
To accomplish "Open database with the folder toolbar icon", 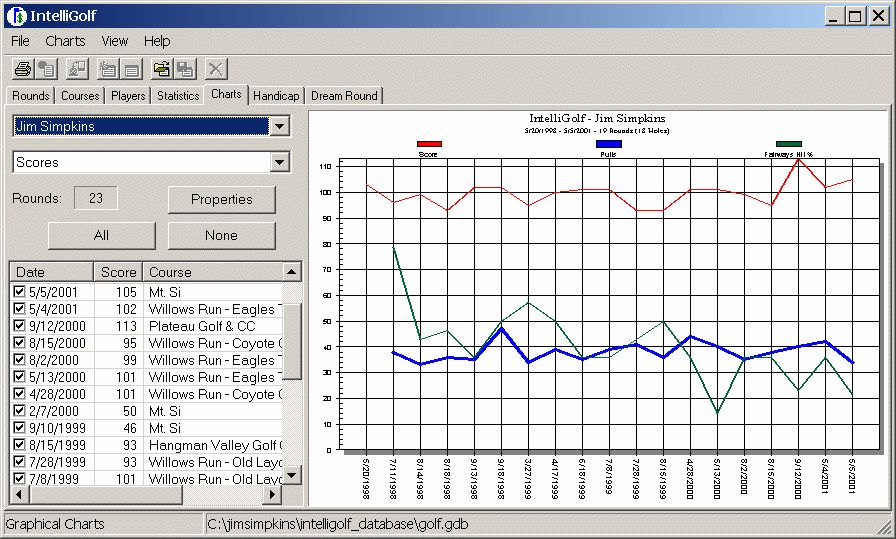I will (161, 69).
